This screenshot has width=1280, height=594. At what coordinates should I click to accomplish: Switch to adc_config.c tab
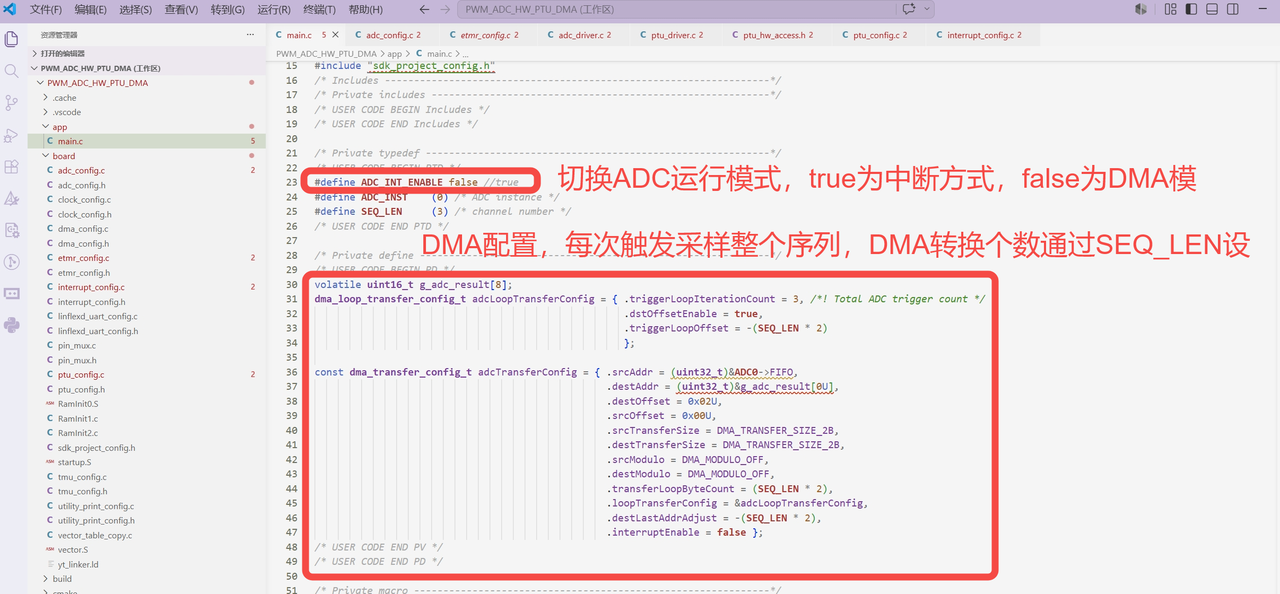(393, 35)
